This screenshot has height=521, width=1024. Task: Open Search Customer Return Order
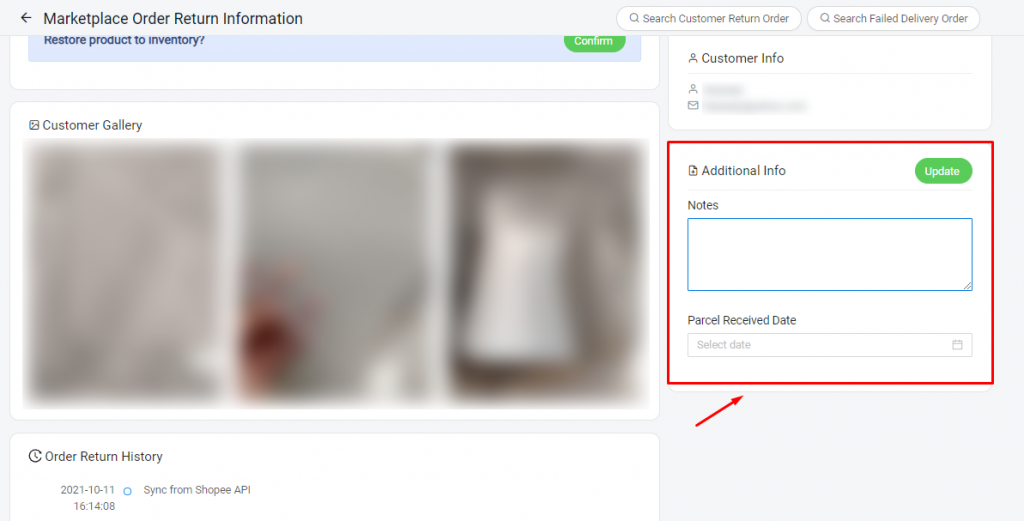pos(709,18)
